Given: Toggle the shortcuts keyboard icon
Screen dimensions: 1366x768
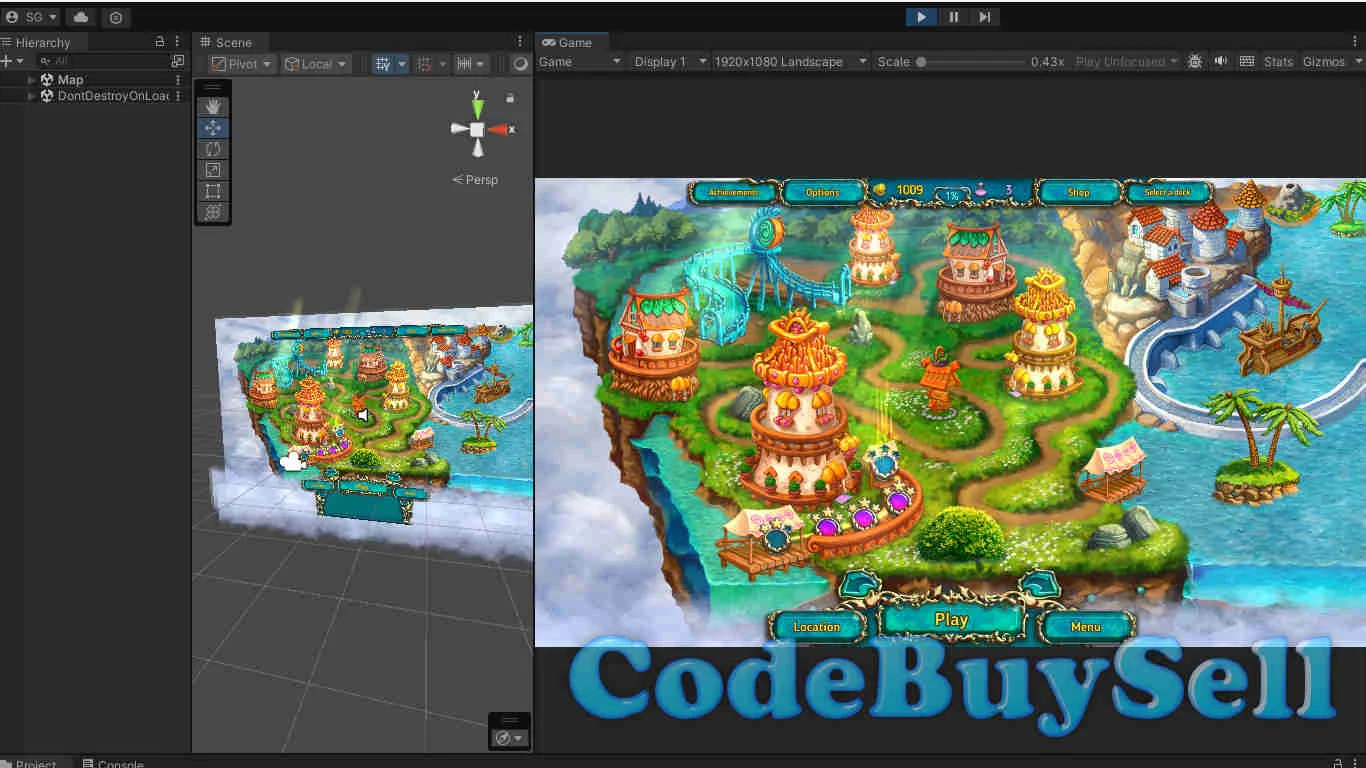Looking at the screenshot, I should (x=1247, y=62).
